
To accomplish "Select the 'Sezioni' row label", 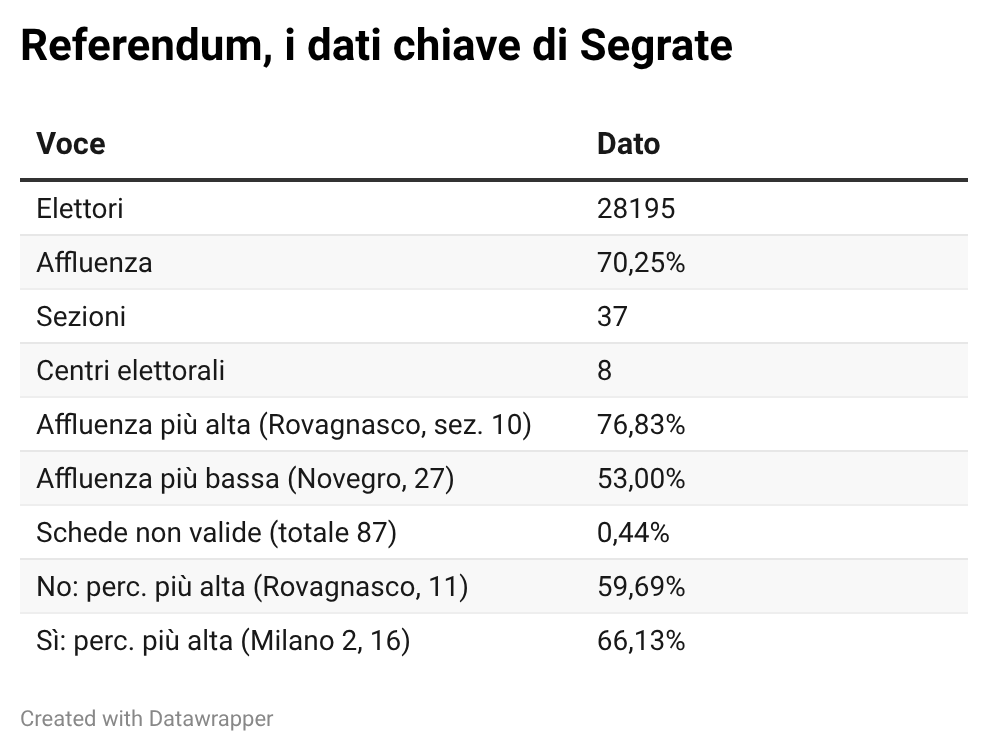I will click(x=81, y=316).
